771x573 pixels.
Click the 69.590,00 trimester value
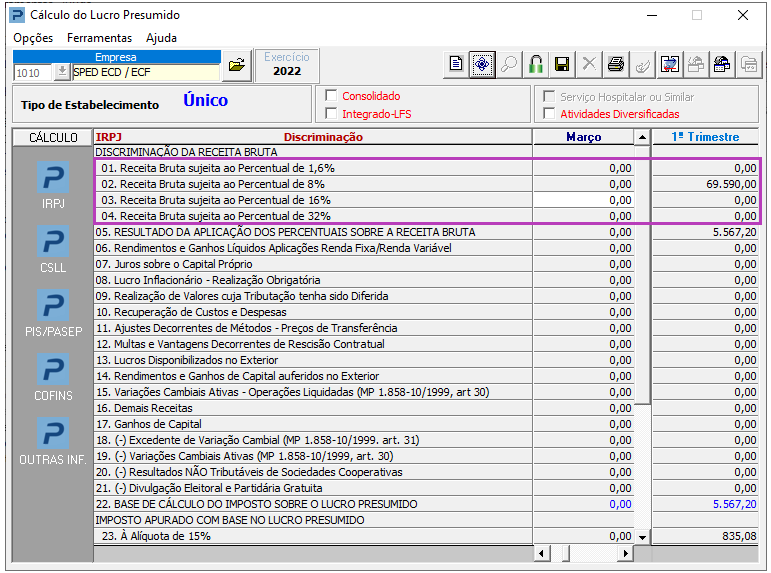[732, 184]
